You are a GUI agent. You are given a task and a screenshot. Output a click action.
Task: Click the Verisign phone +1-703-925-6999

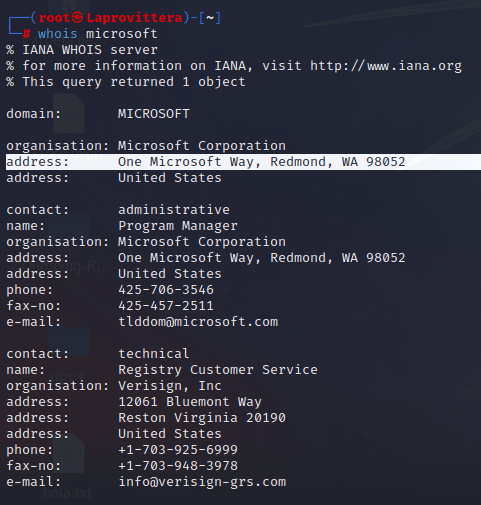click(x=178, y=450)
